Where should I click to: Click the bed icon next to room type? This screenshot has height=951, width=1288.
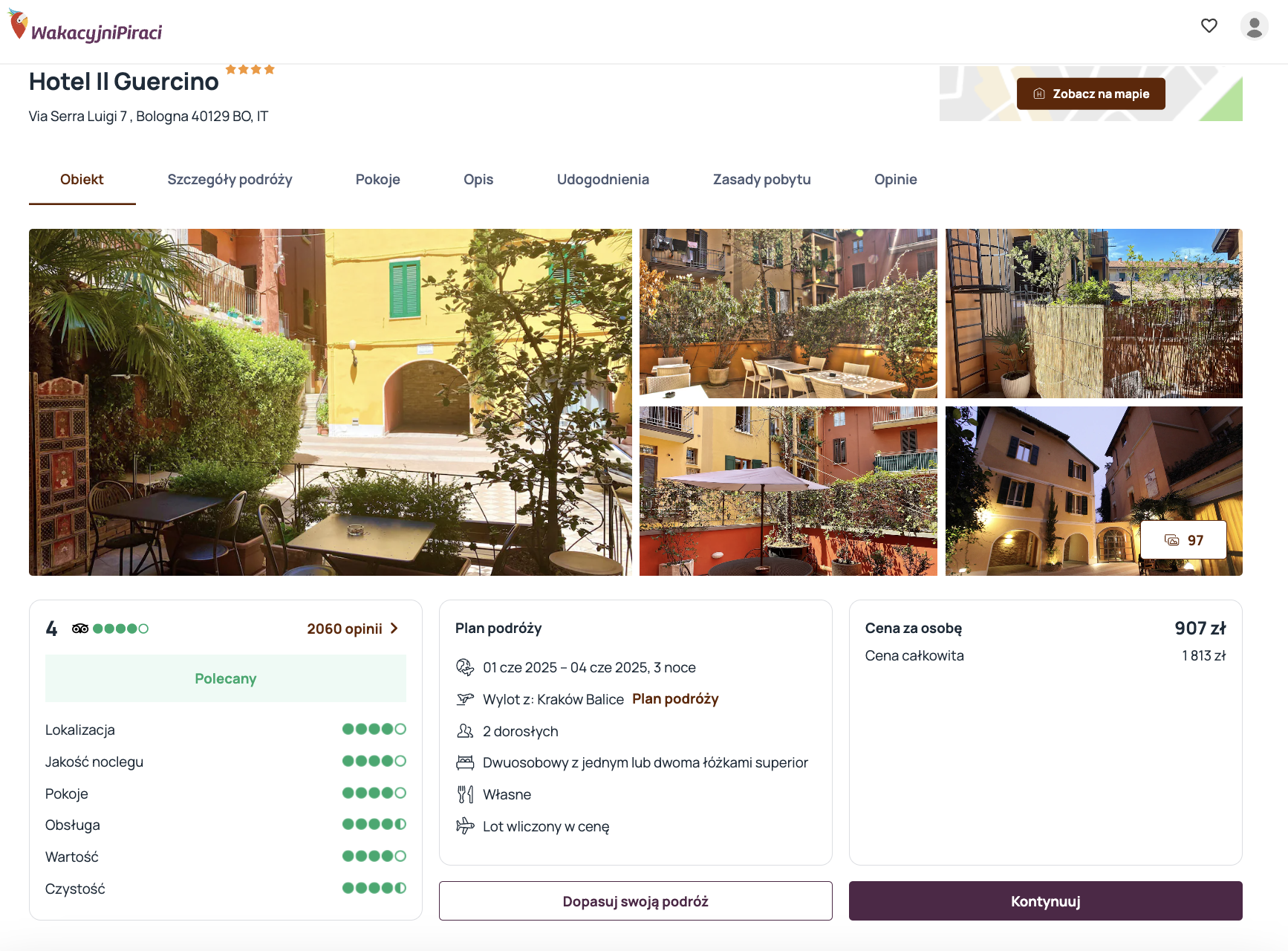point(465,762)
